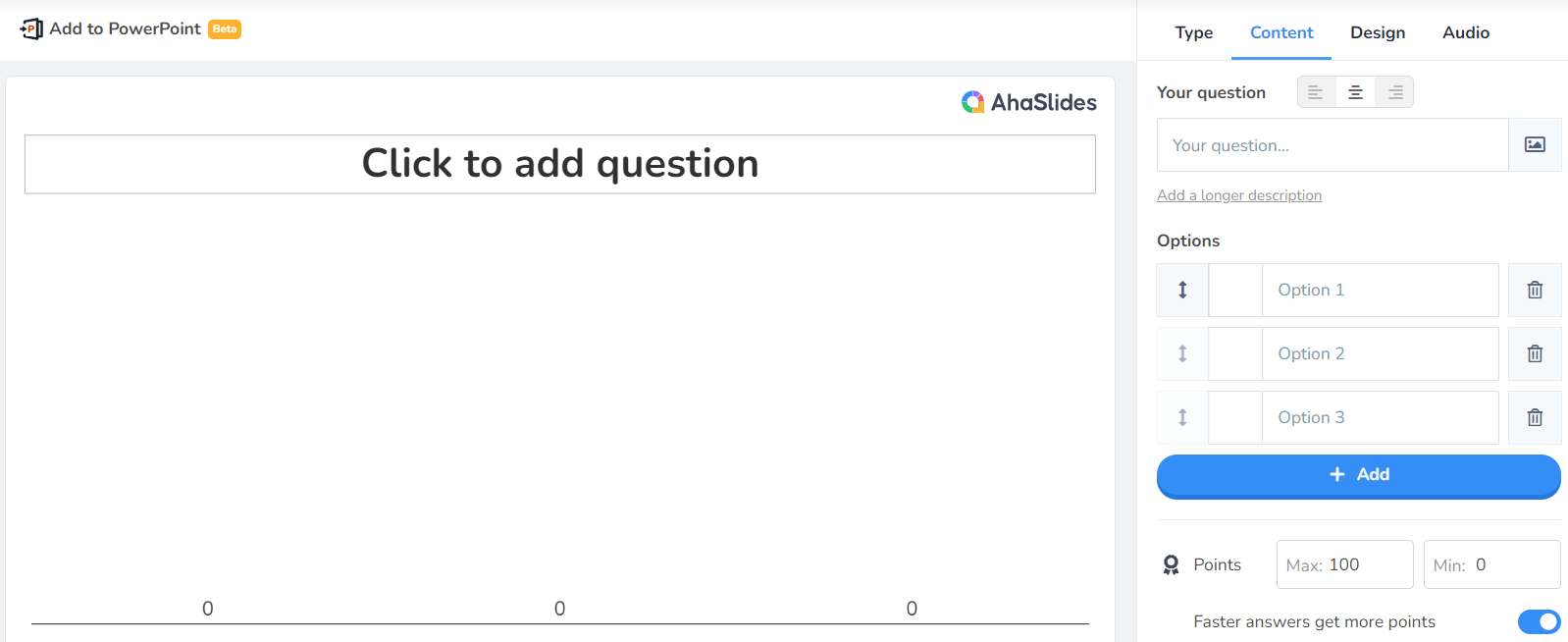Open the image picker beside the question field
This screenshot has height=642, width=1568.
[1534, 144]
